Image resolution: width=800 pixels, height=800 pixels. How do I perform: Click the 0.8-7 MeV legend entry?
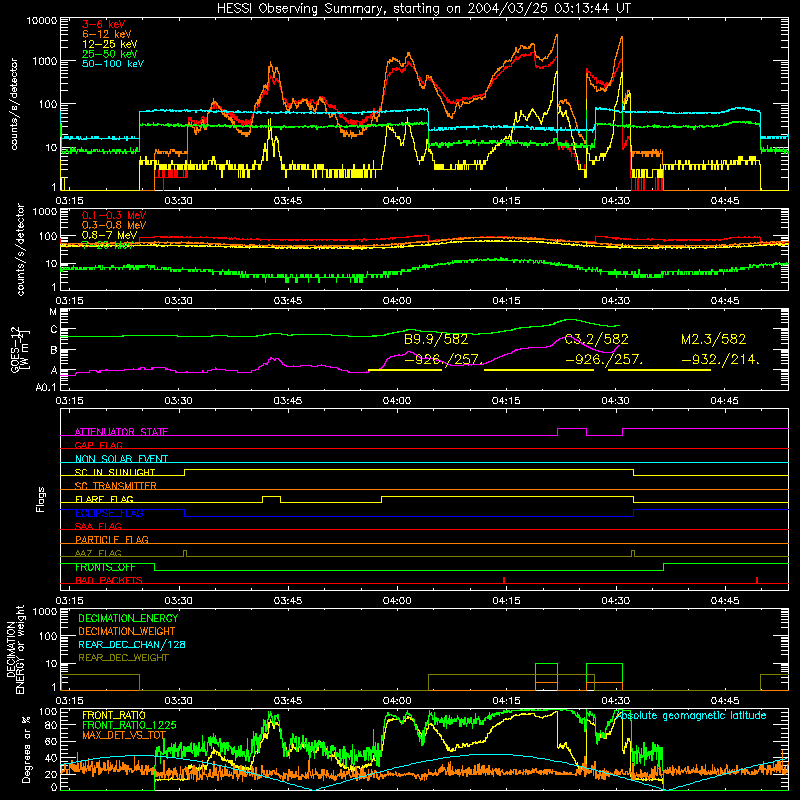point(109,235)
